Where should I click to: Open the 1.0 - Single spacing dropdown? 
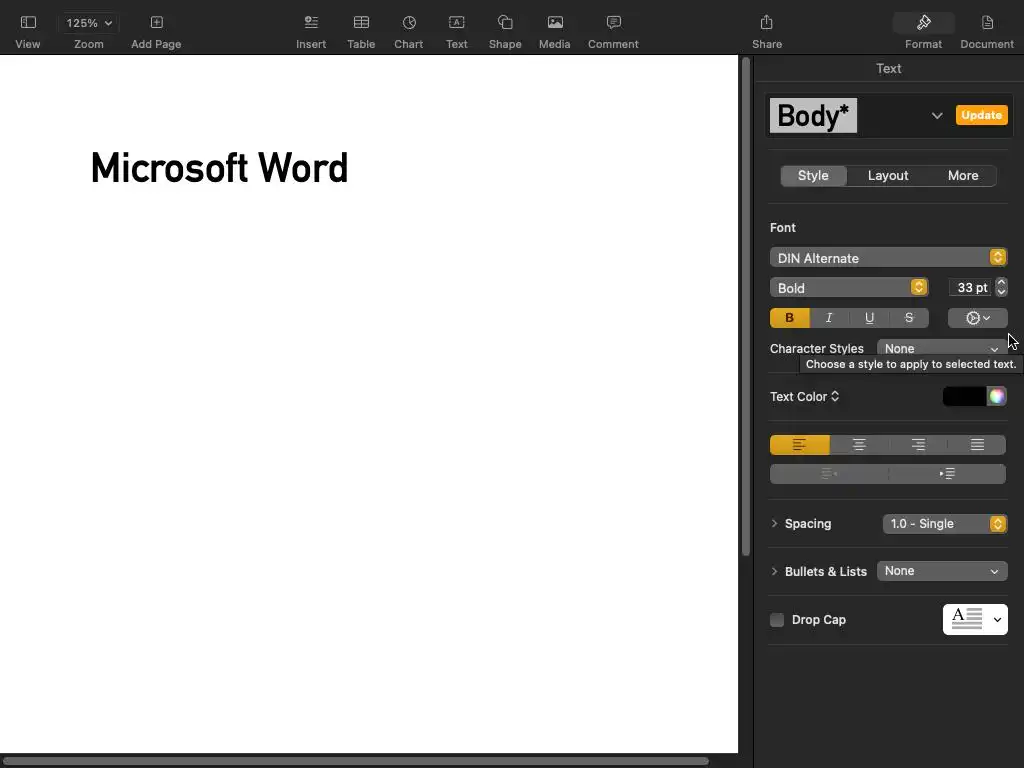click(x=945, y=524)
